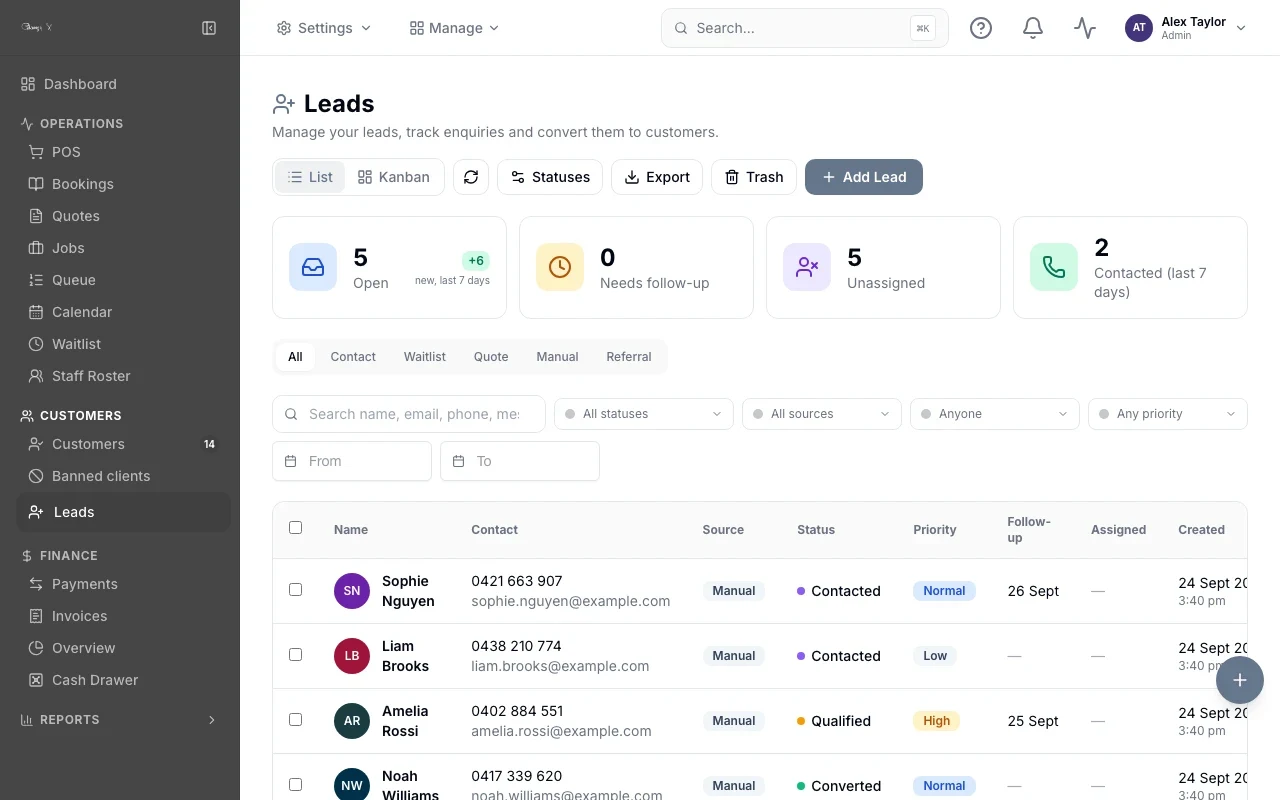Open the All sources filter dropdown
The image size is (1280, 800).
coord(822,414)
